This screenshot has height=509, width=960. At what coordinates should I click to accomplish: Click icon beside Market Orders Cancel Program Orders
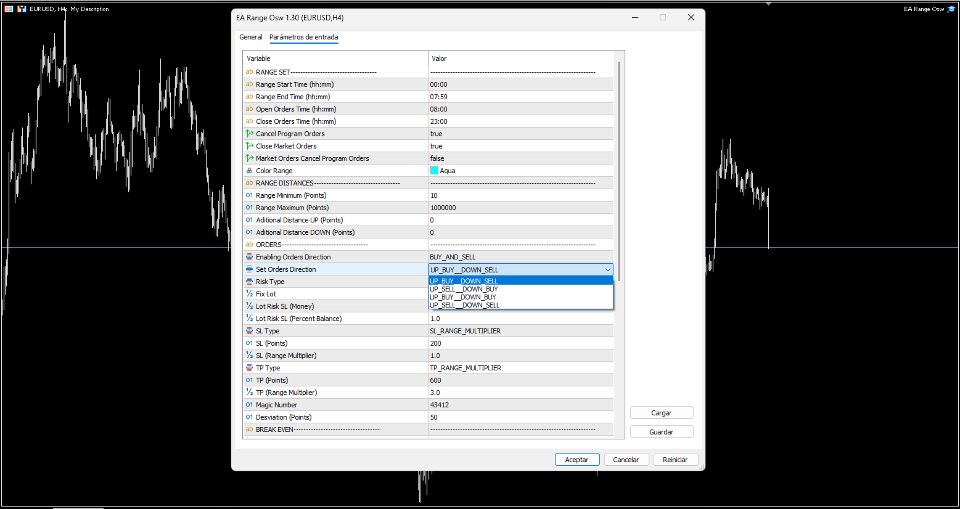click(x=249, y=158)
